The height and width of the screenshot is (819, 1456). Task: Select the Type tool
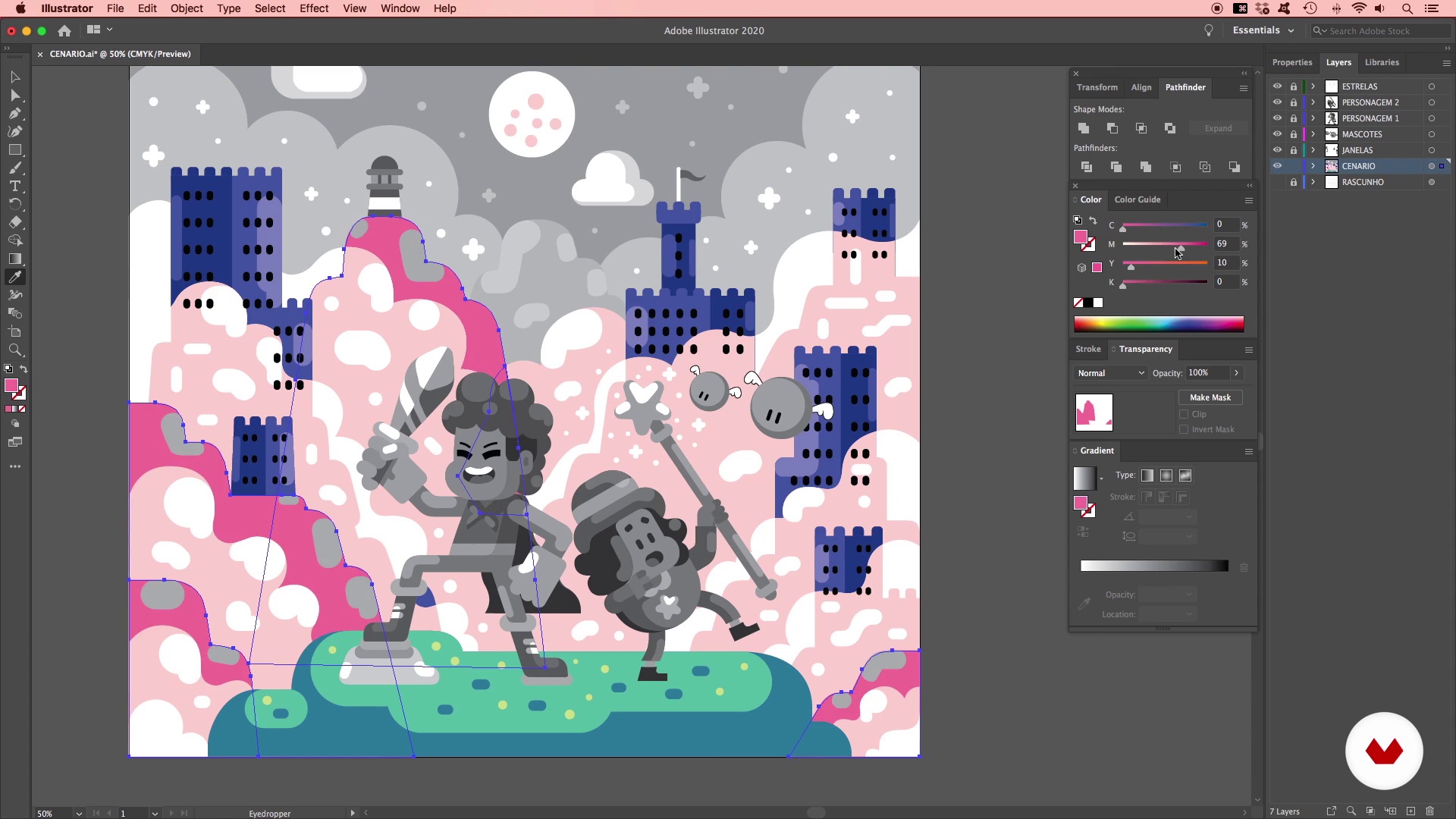click(14, 187)
